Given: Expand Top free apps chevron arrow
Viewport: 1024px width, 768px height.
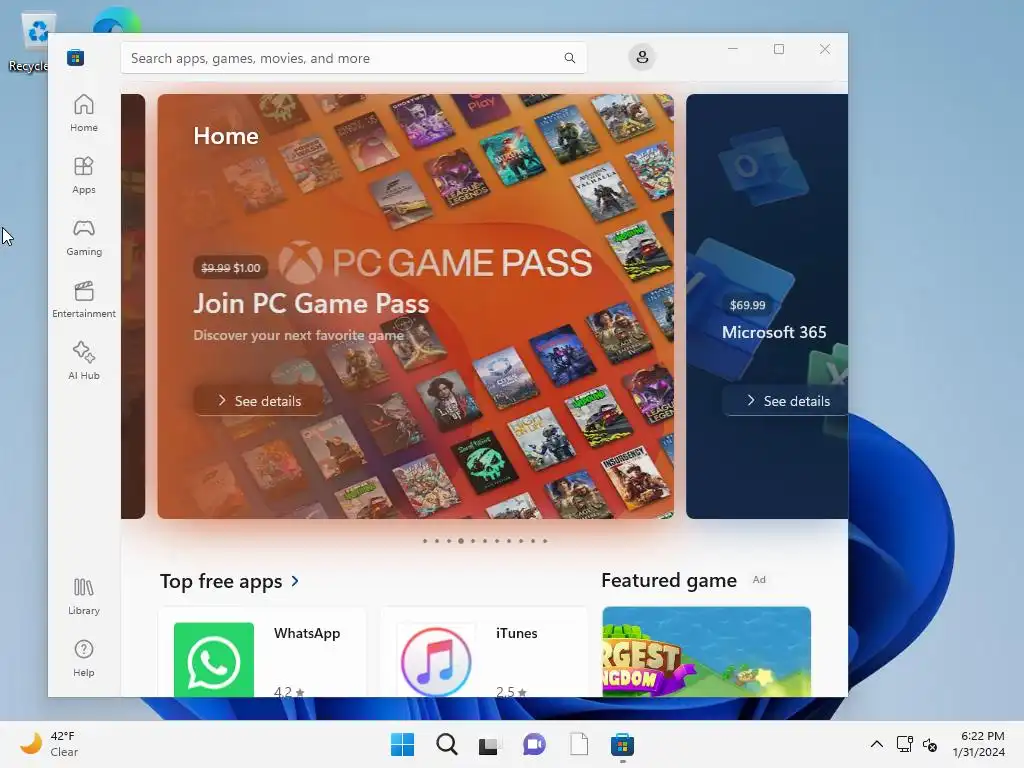Looking at the screenshot, I should pyautogui.click(x=295, y=581).
